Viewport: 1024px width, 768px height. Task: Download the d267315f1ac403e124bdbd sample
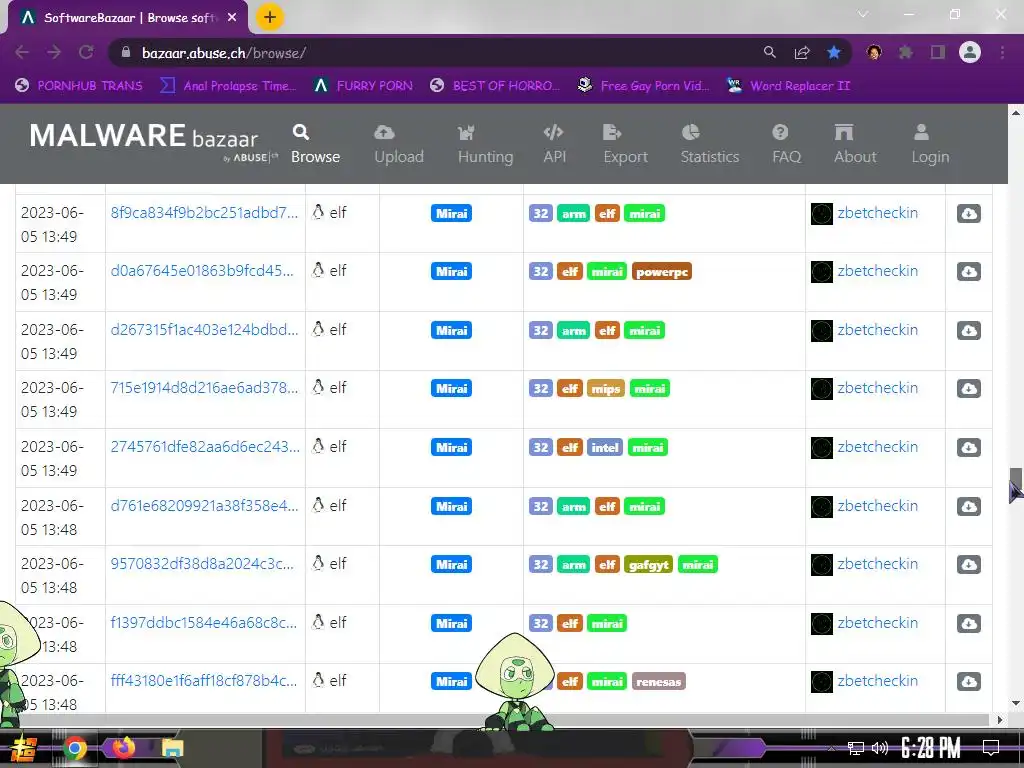[968, 330]
